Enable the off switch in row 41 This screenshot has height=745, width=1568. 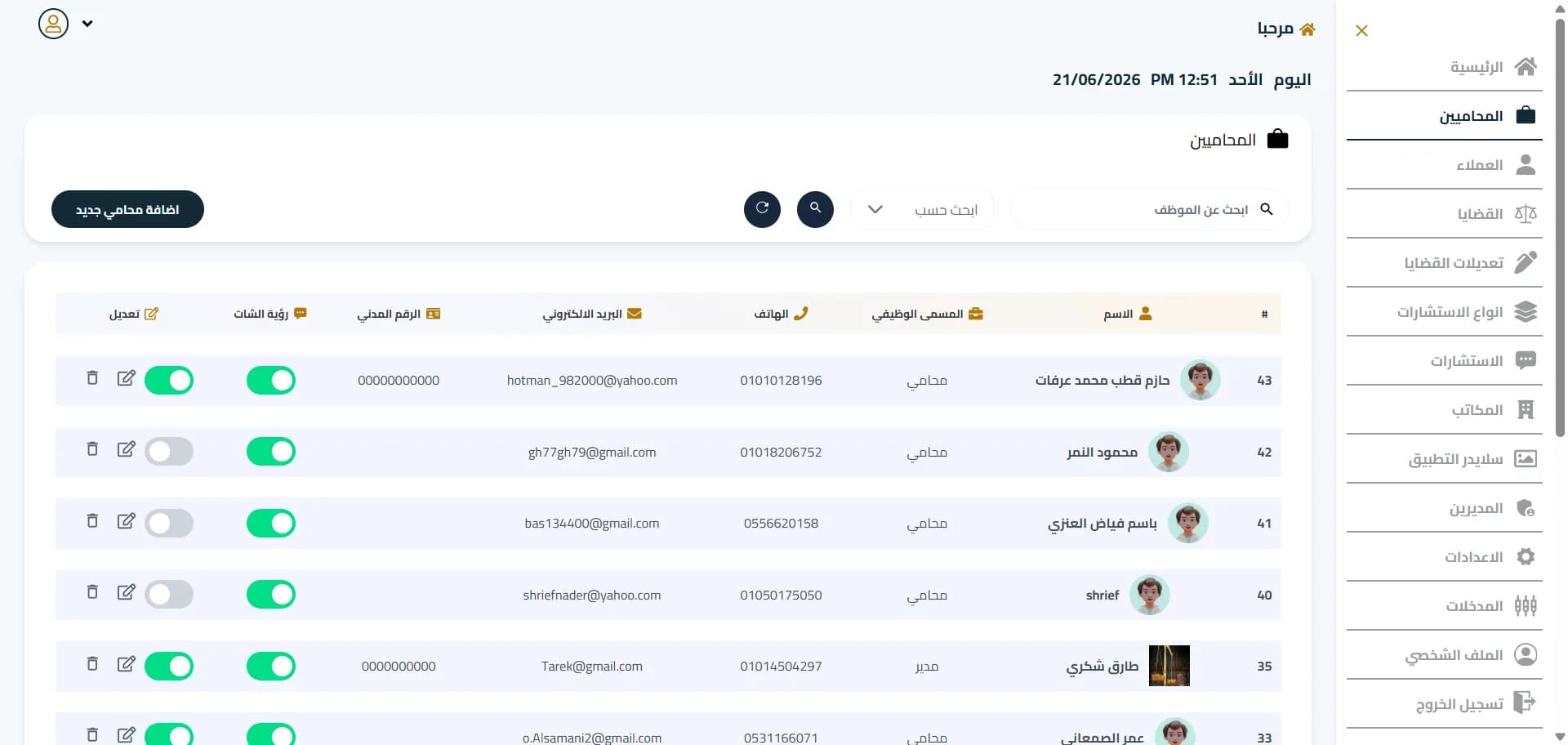click(x=169, y=524)
